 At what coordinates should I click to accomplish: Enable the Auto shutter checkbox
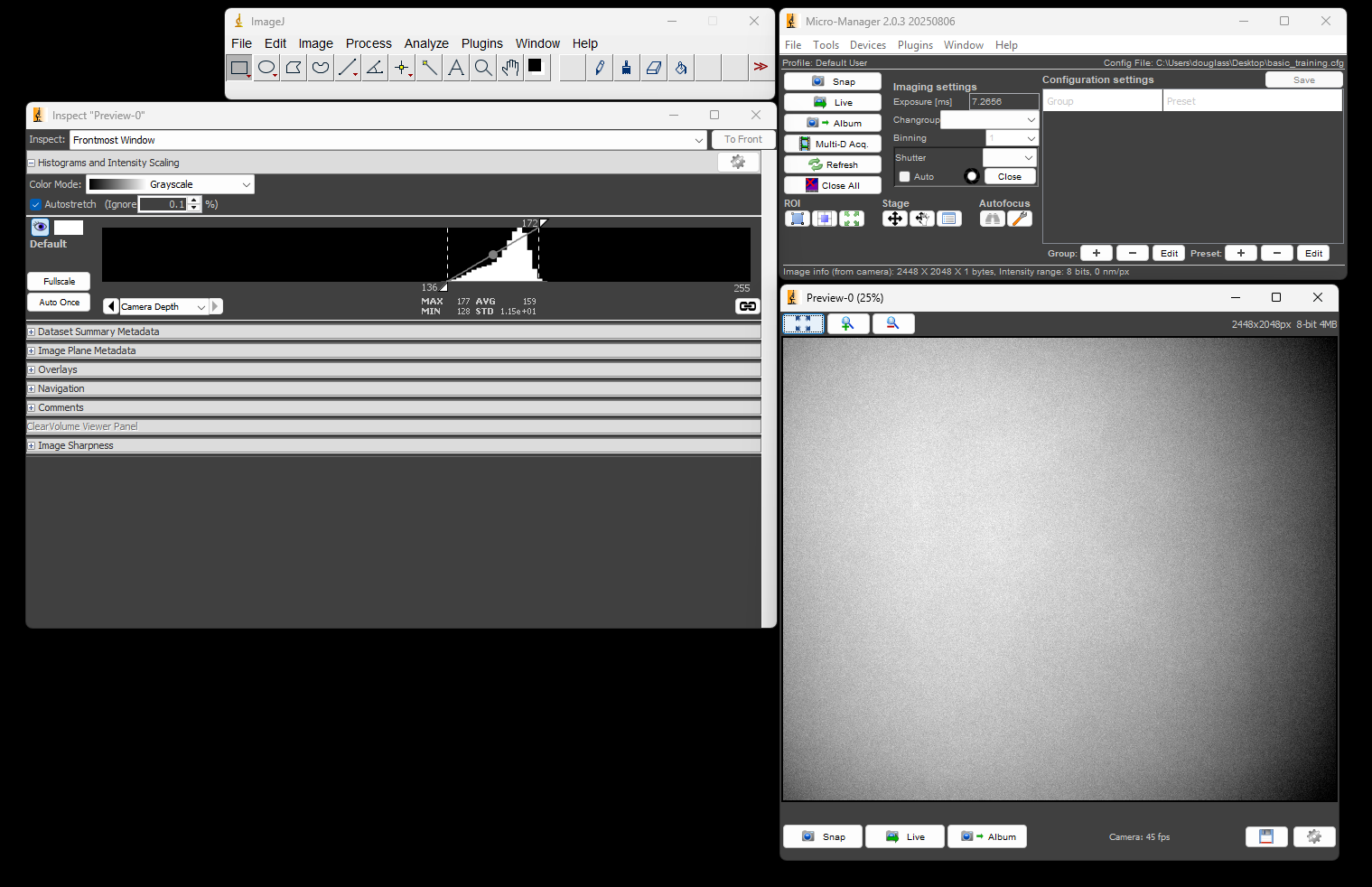pos(905,177)
